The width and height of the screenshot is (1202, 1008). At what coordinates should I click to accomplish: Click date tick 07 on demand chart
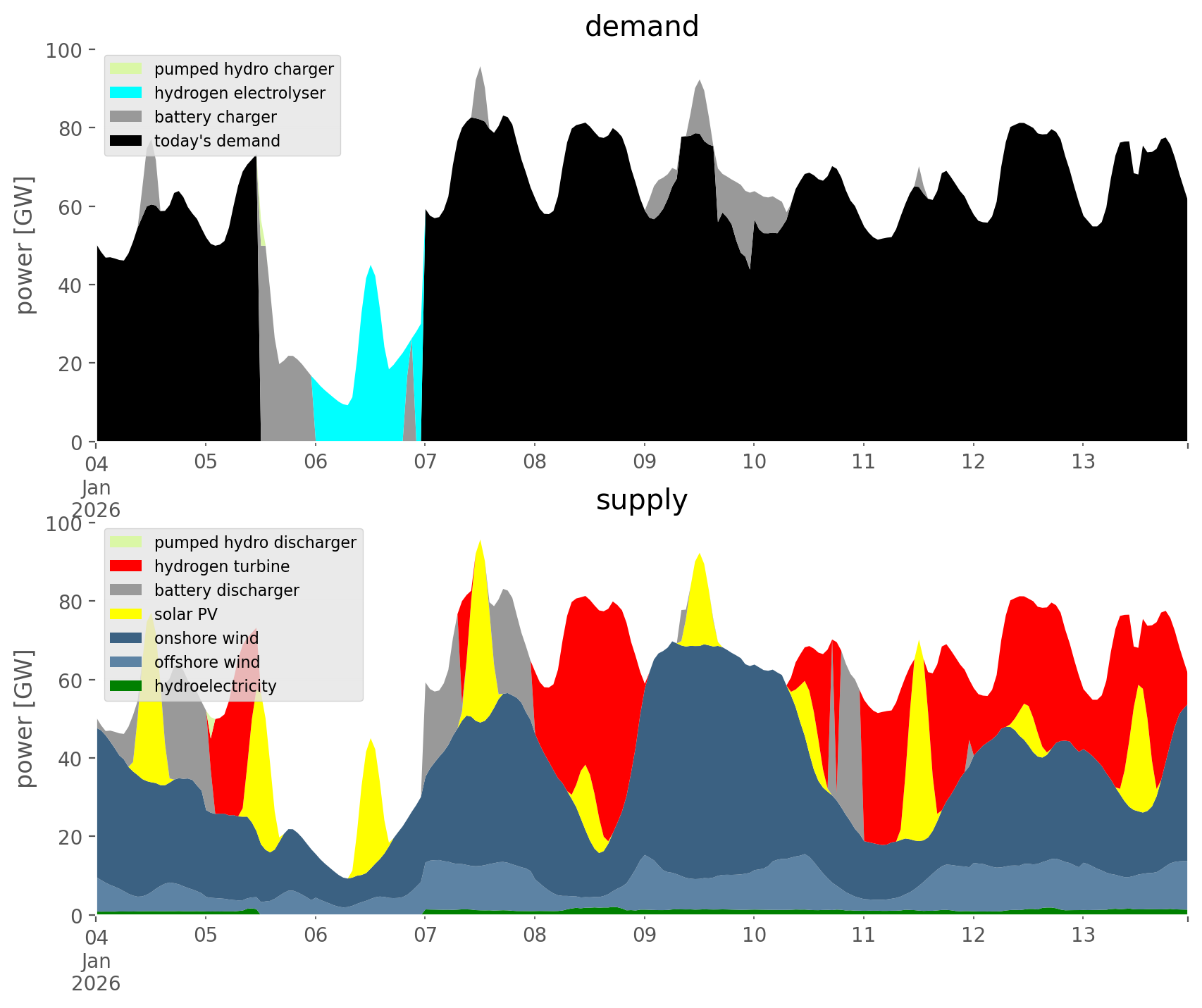(425, 462)
